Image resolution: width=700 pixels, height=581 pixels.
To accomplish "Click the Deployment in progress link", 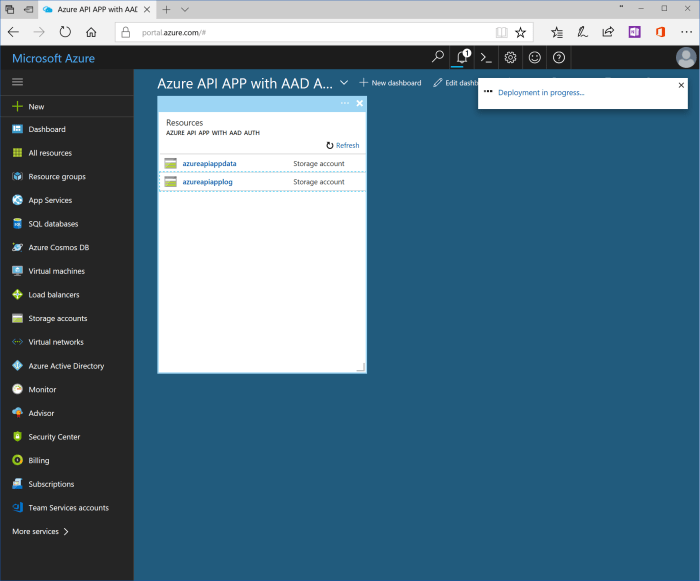I will tap(541, 92).
